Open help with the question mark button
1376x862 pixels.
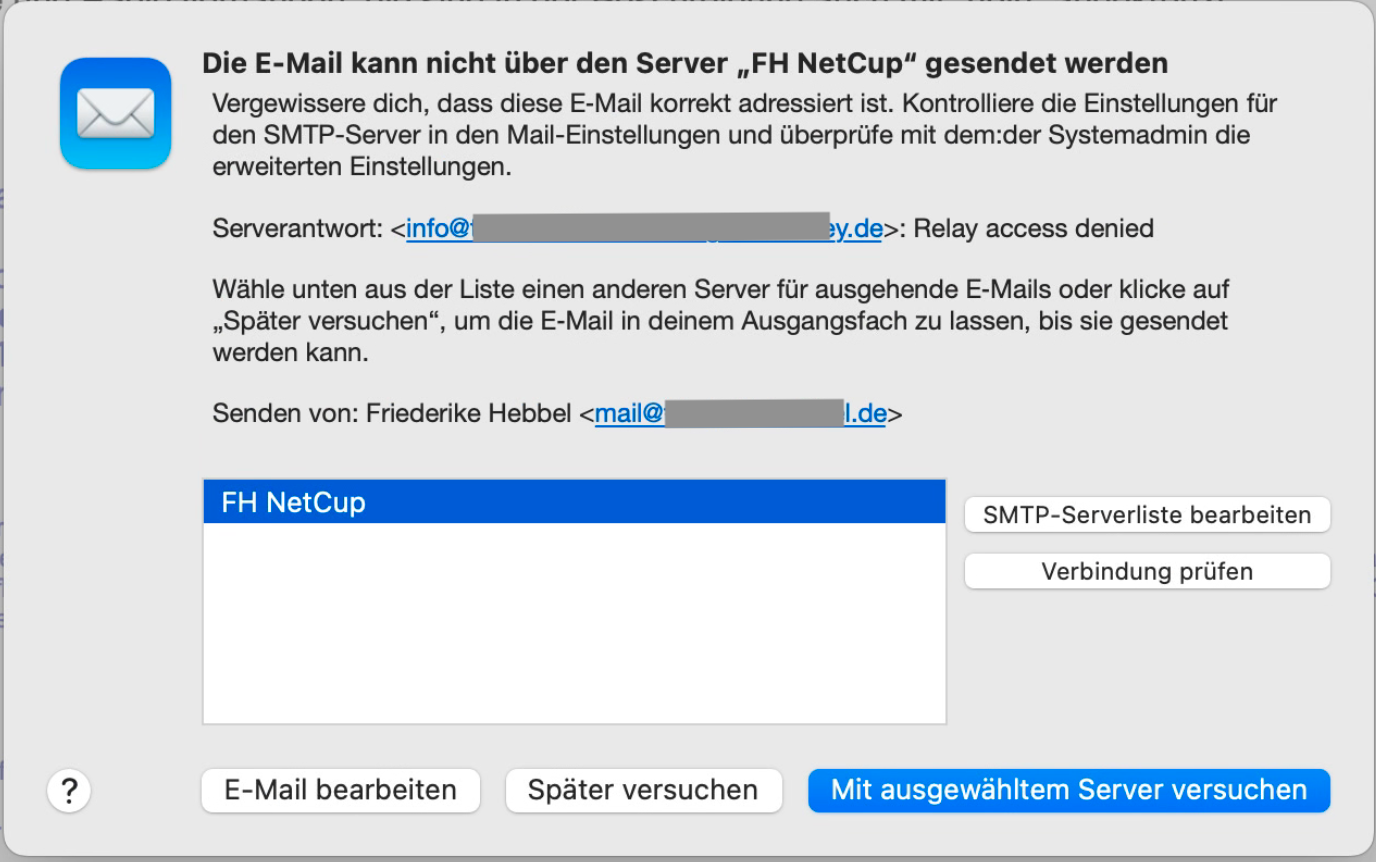(69, 791)
